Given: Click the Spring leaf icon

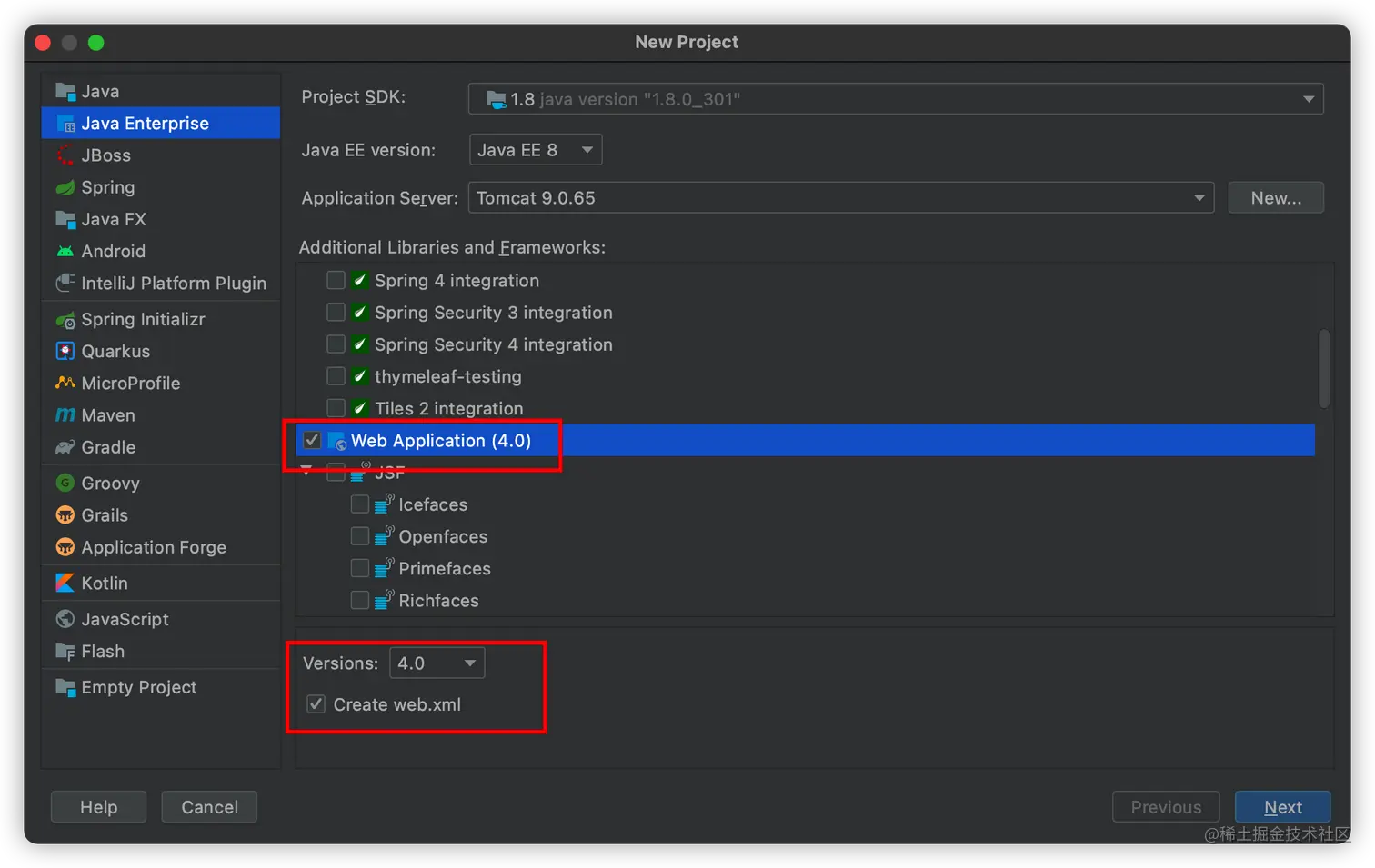Looking at the screenshot, I should click(65, 187).
